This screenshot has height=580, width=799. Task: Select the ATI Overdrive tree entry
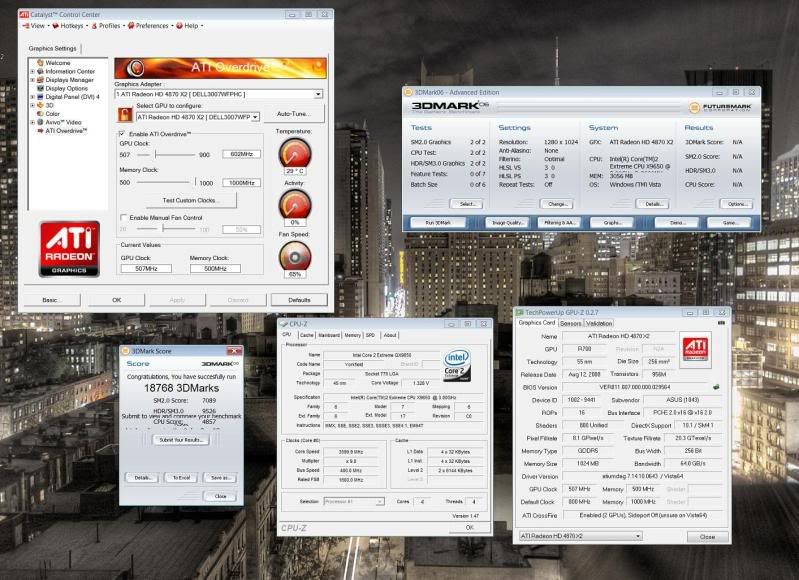click(66, 131)
